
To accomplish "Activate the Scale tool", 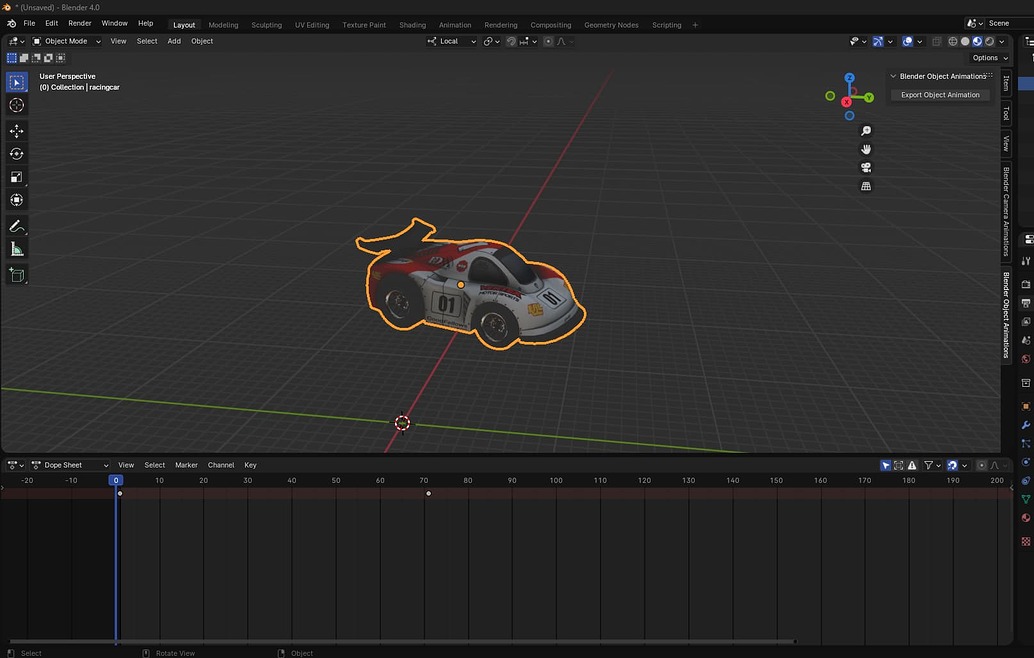I will point(16,176).
